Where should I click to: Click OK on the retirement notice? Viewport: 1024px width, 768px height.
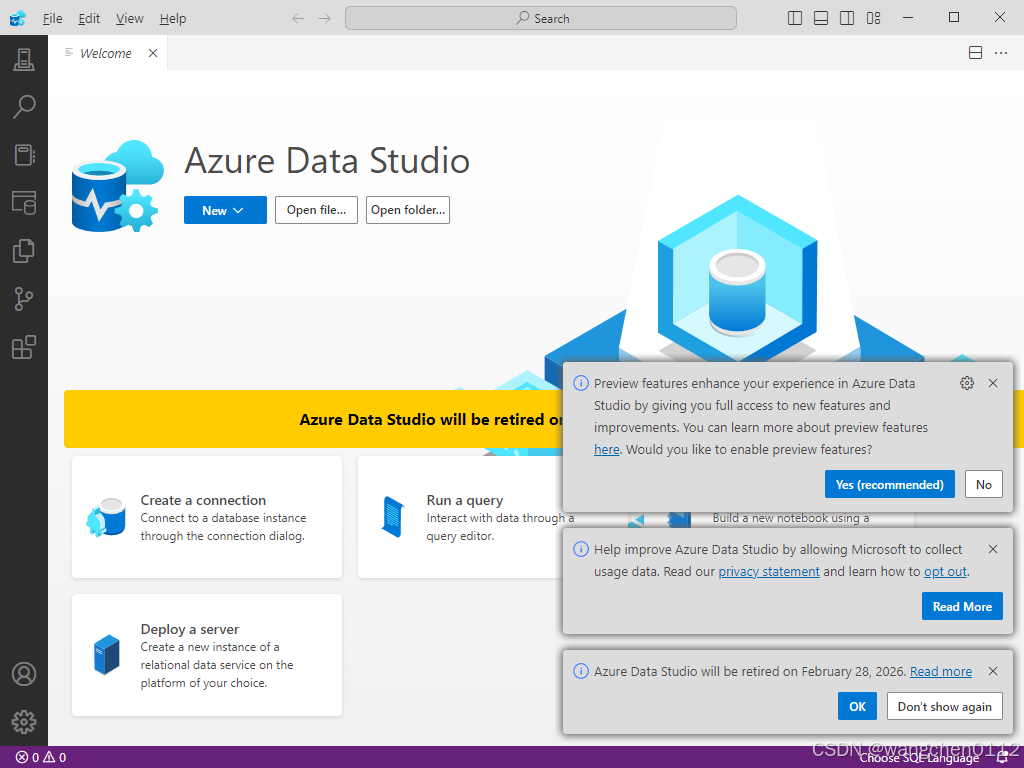[857, 707]
